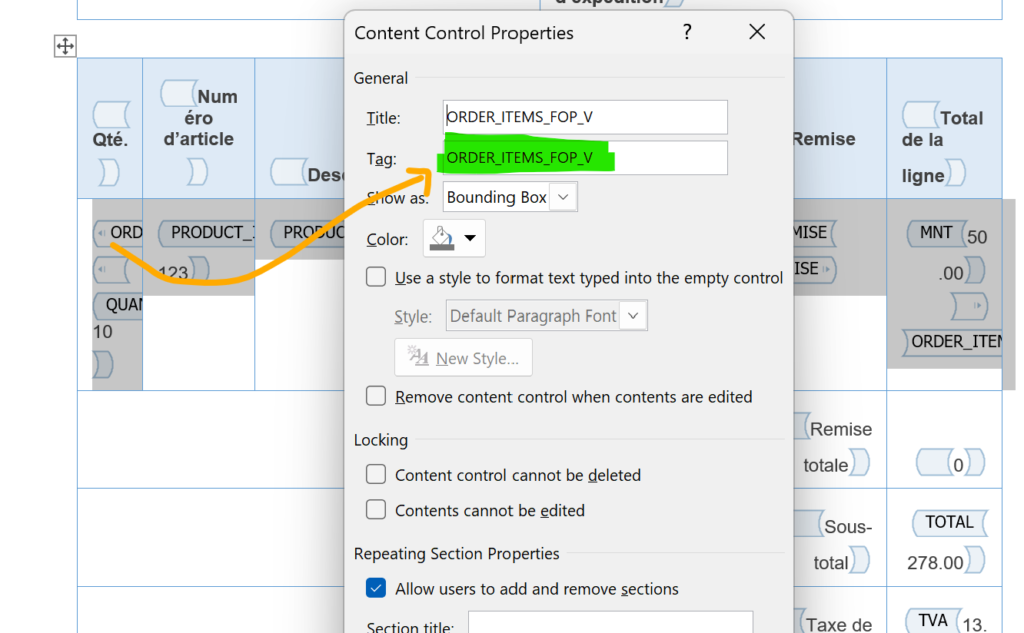Screen dimensions: 1024x633
Task: Click the Numéro d'article header
Action: pos(199,118)
